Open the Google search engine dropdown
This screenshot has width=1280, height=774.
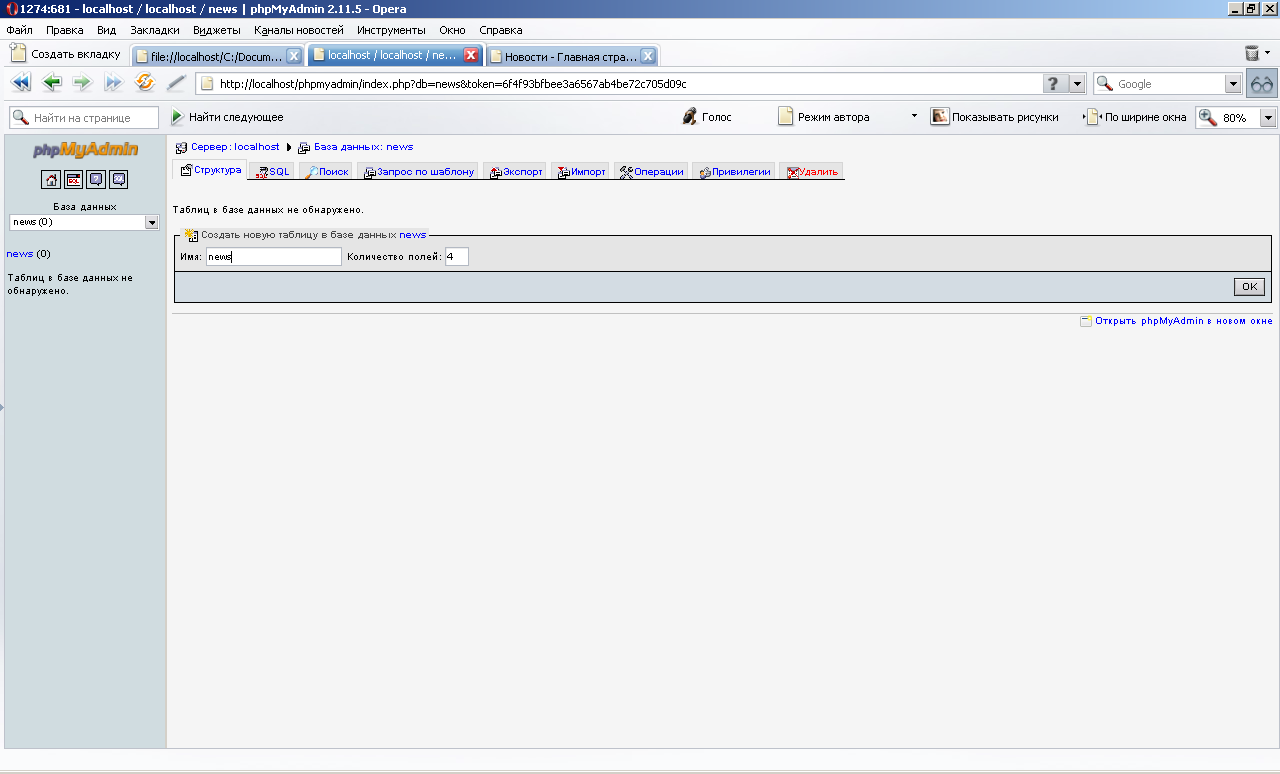(1233, 84)
